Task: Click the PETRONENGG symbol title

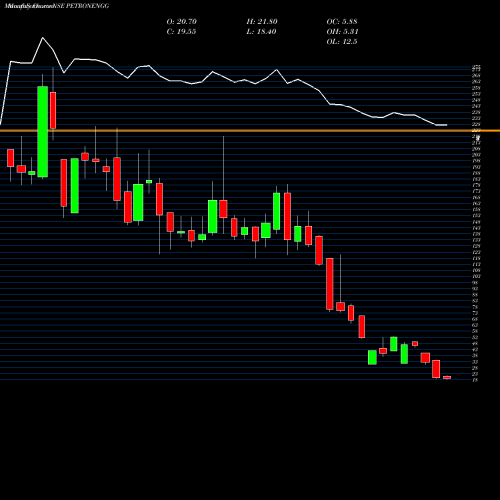Action: (x=88, y=6)
